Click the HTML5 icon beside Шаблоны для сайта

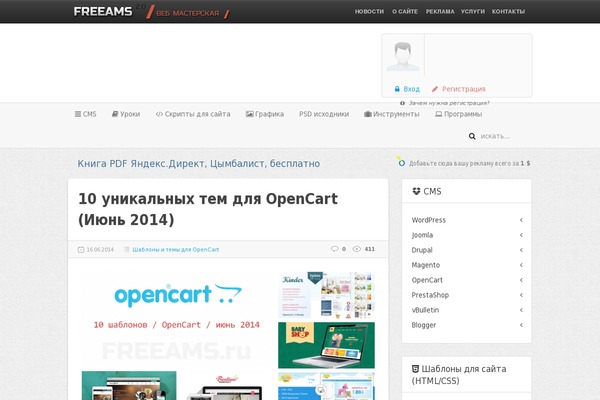click(x=415, y=369)
